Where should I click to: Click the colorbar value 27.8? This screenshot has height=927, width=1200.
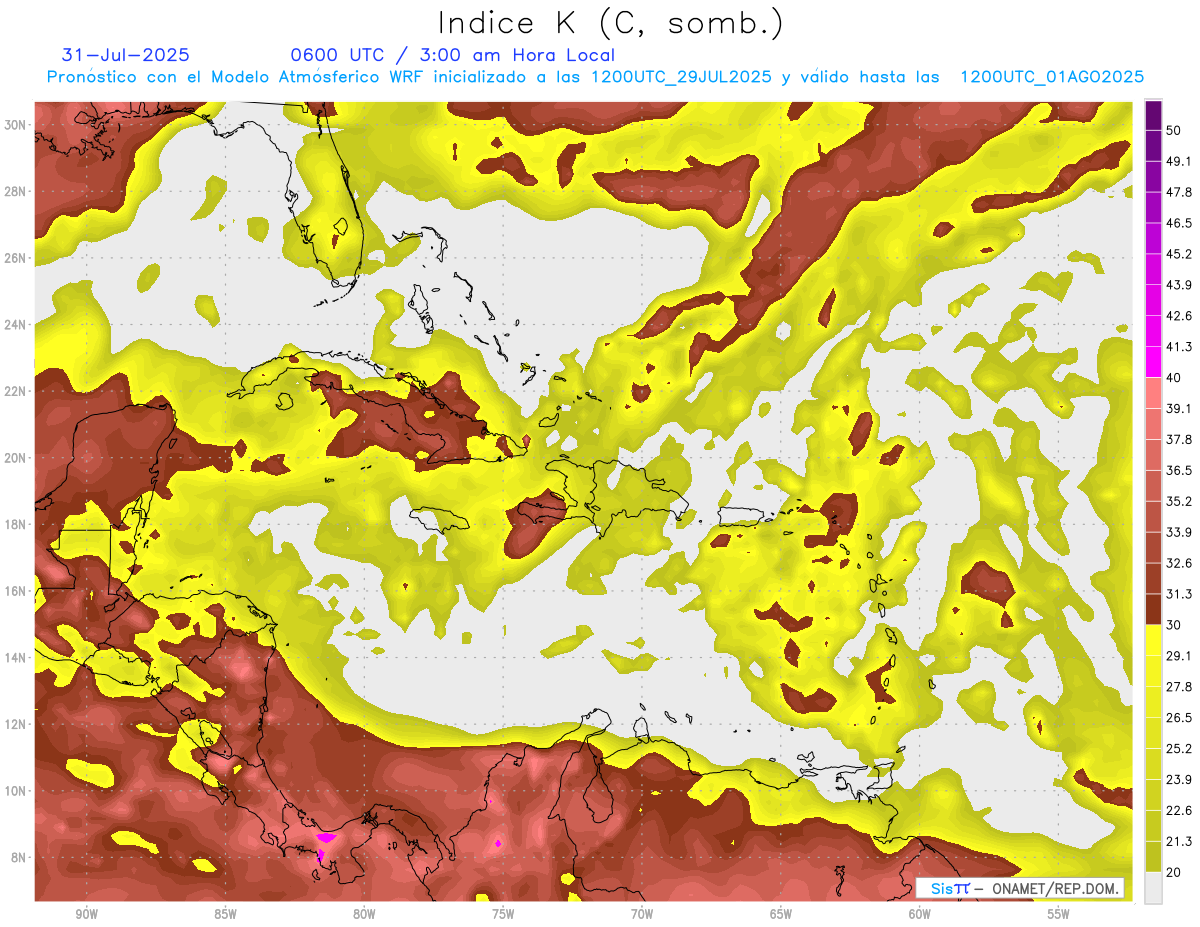pos(1179,687)
